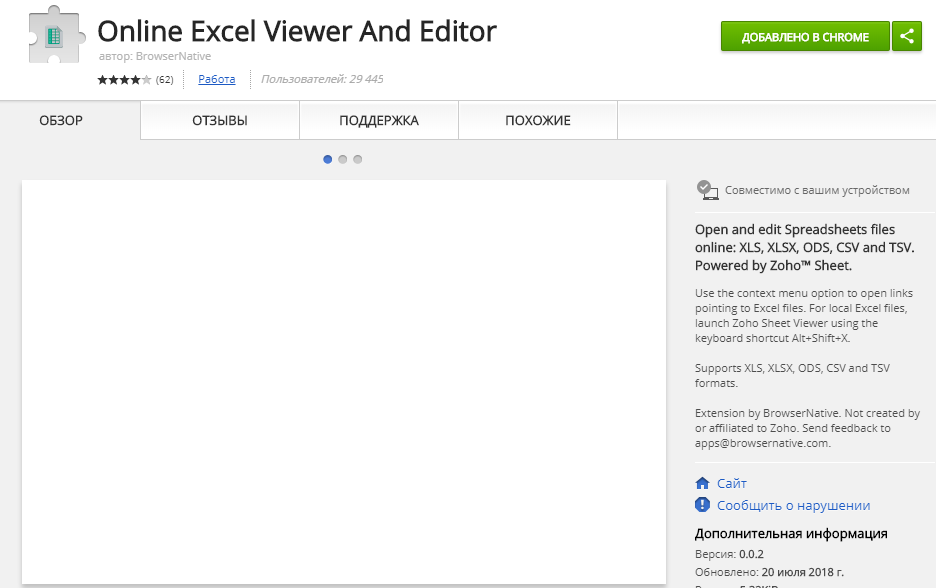Open the Работа category link
Image resolution: width=936 pixels, height=588 pixels.
click(x=217, y=79)
